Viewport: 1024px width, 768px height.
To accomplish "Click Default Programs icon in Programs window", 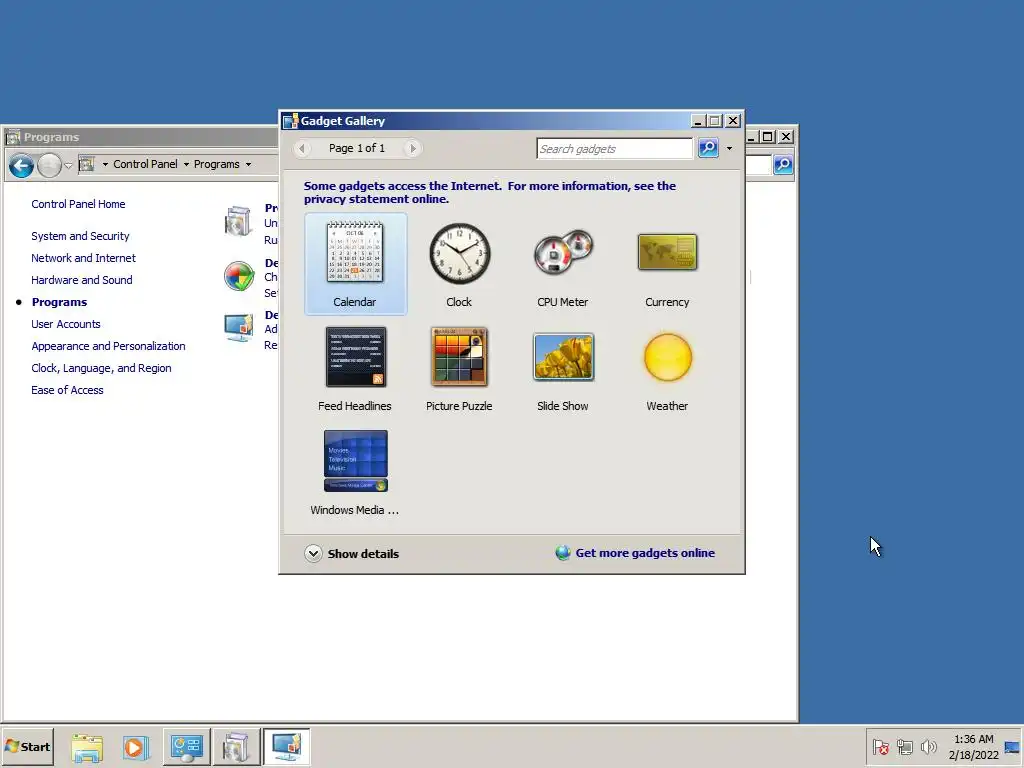I will pos(239,276).
